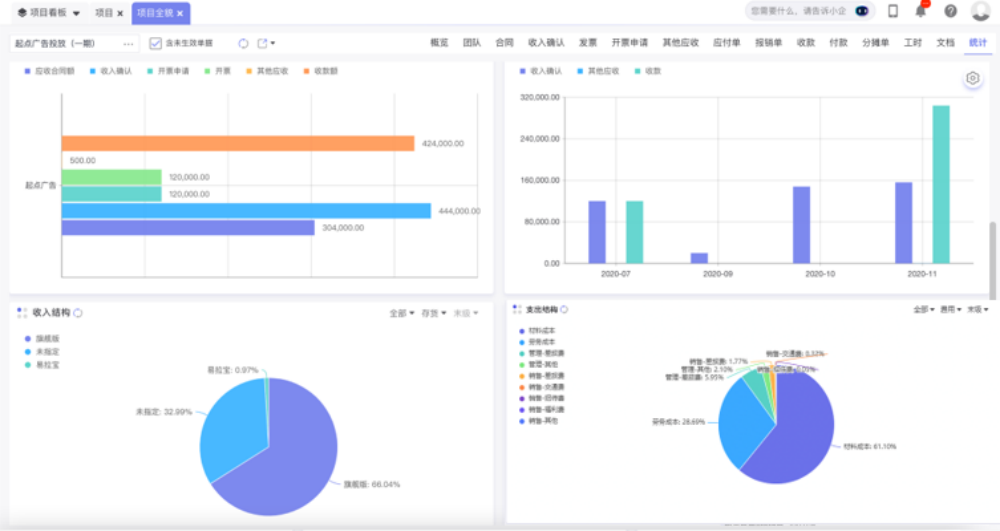The image size is (1000, 531).
Task: Switch to the 合同 tab
Action: (504, 43)
